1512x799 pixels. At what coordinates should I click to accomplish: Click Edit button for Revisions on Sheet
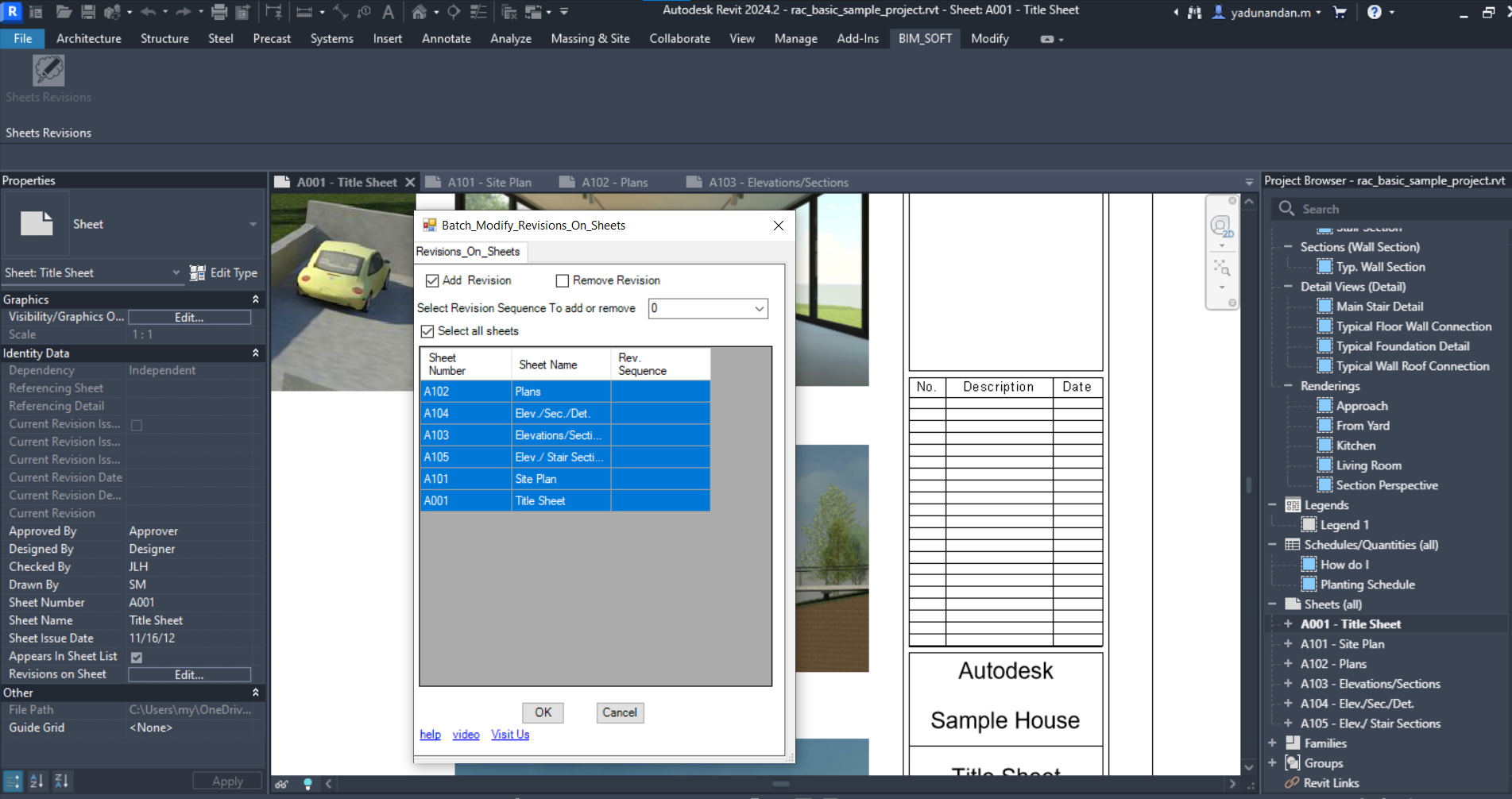click(189, 674)
